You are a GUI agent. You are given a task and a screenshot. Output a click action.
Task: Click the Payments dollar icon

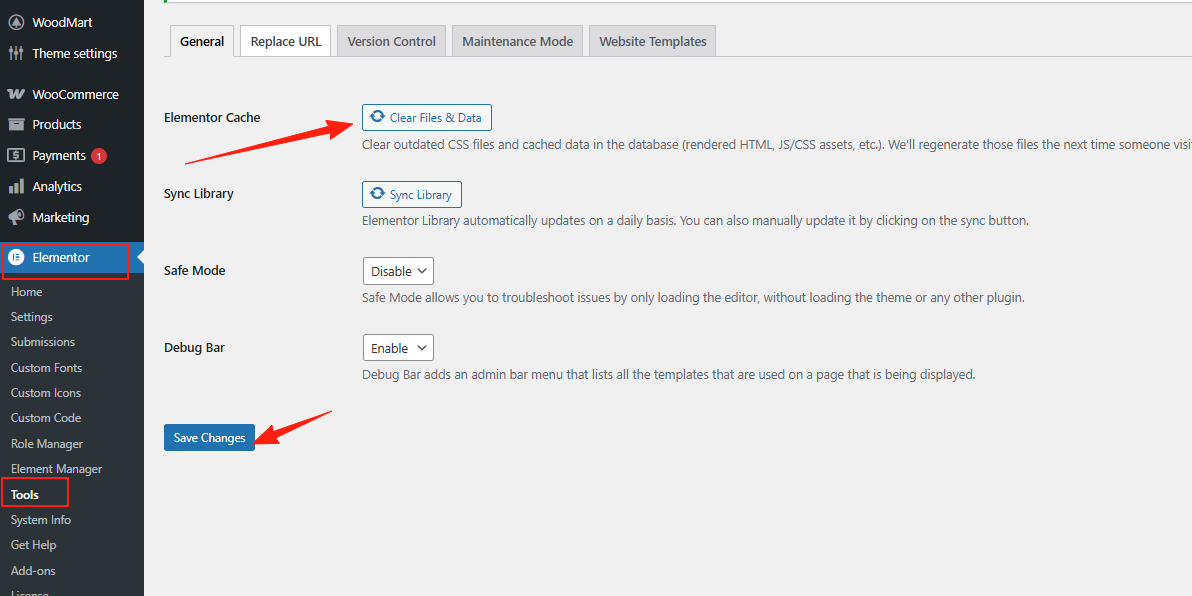[x=16, y=155]
